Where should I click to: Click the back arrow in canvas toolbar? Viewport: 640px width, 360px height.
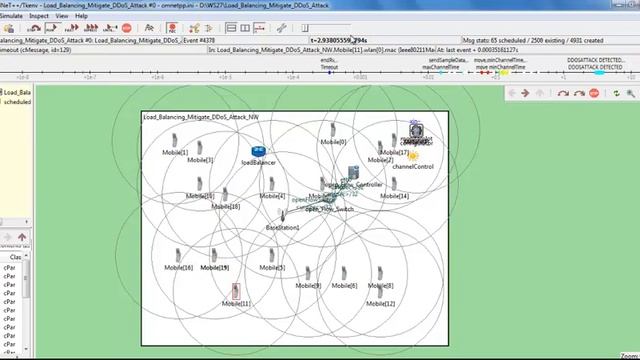tap(511, 93)
